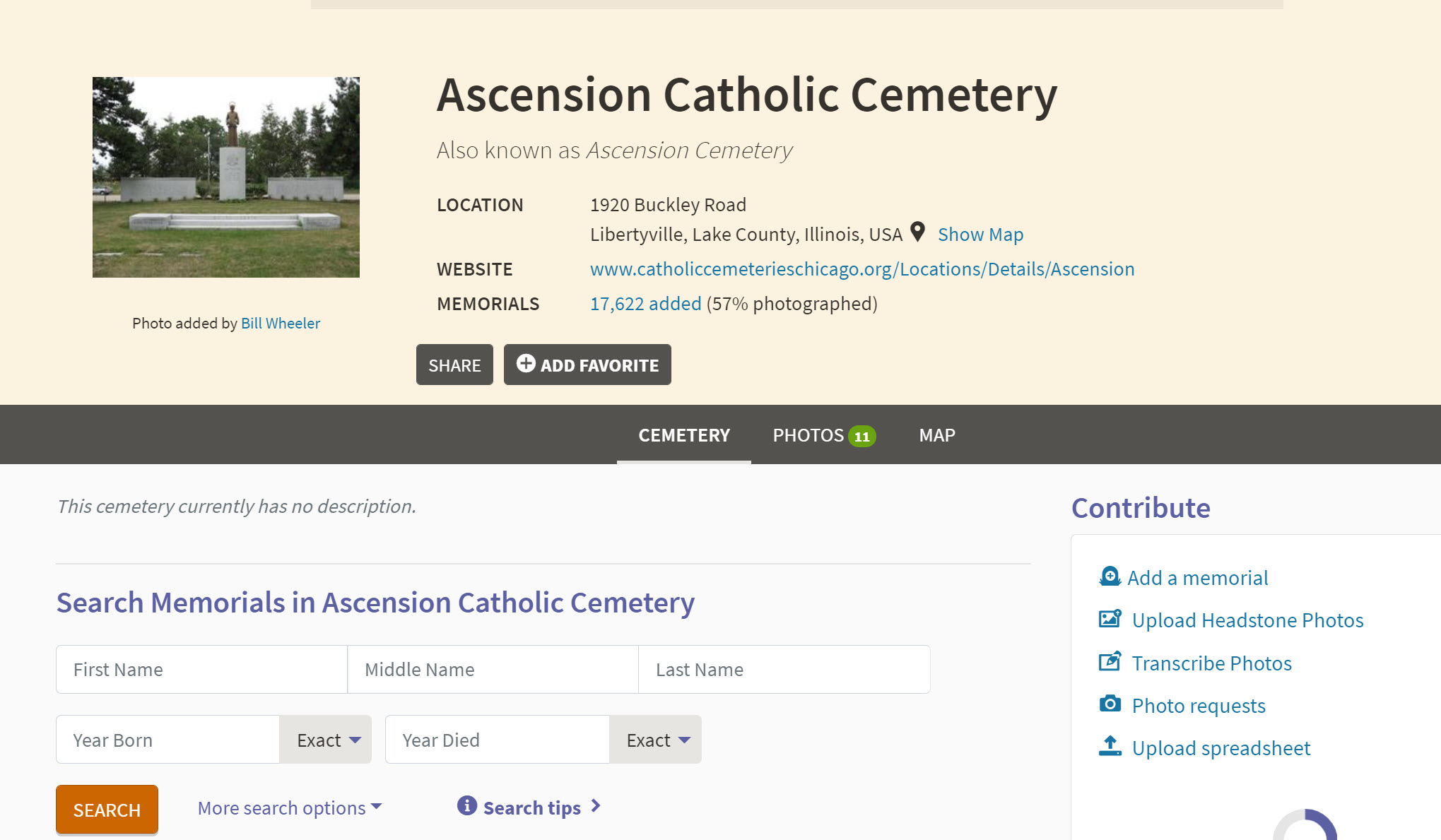
Task: Focus the Year Died field
Action: point(498,740)
